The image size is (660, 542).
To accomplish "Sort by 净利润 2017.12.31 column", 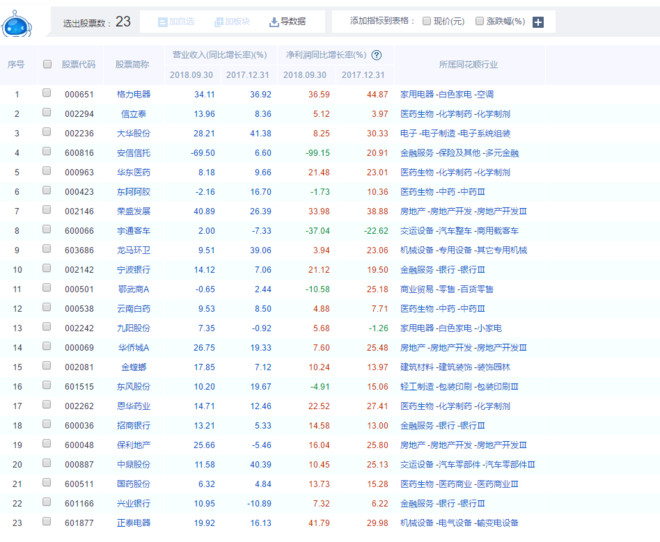I will [x=364, y=74].
